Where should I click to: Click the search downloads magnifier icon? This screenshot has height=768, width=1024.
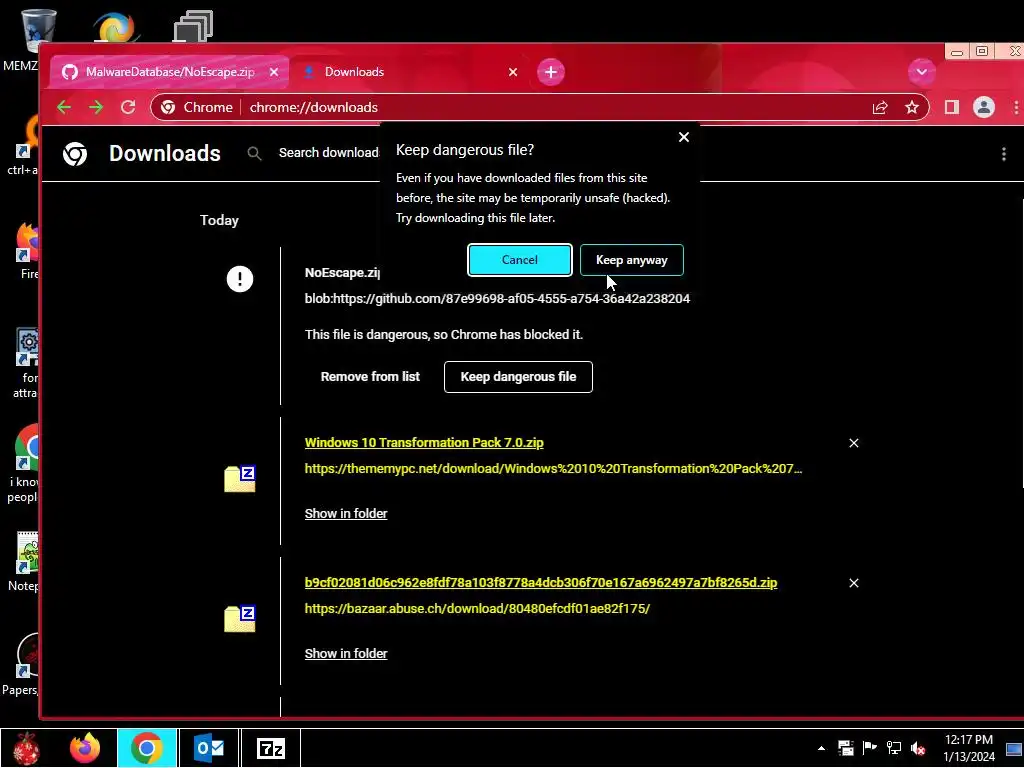point(255,153)
